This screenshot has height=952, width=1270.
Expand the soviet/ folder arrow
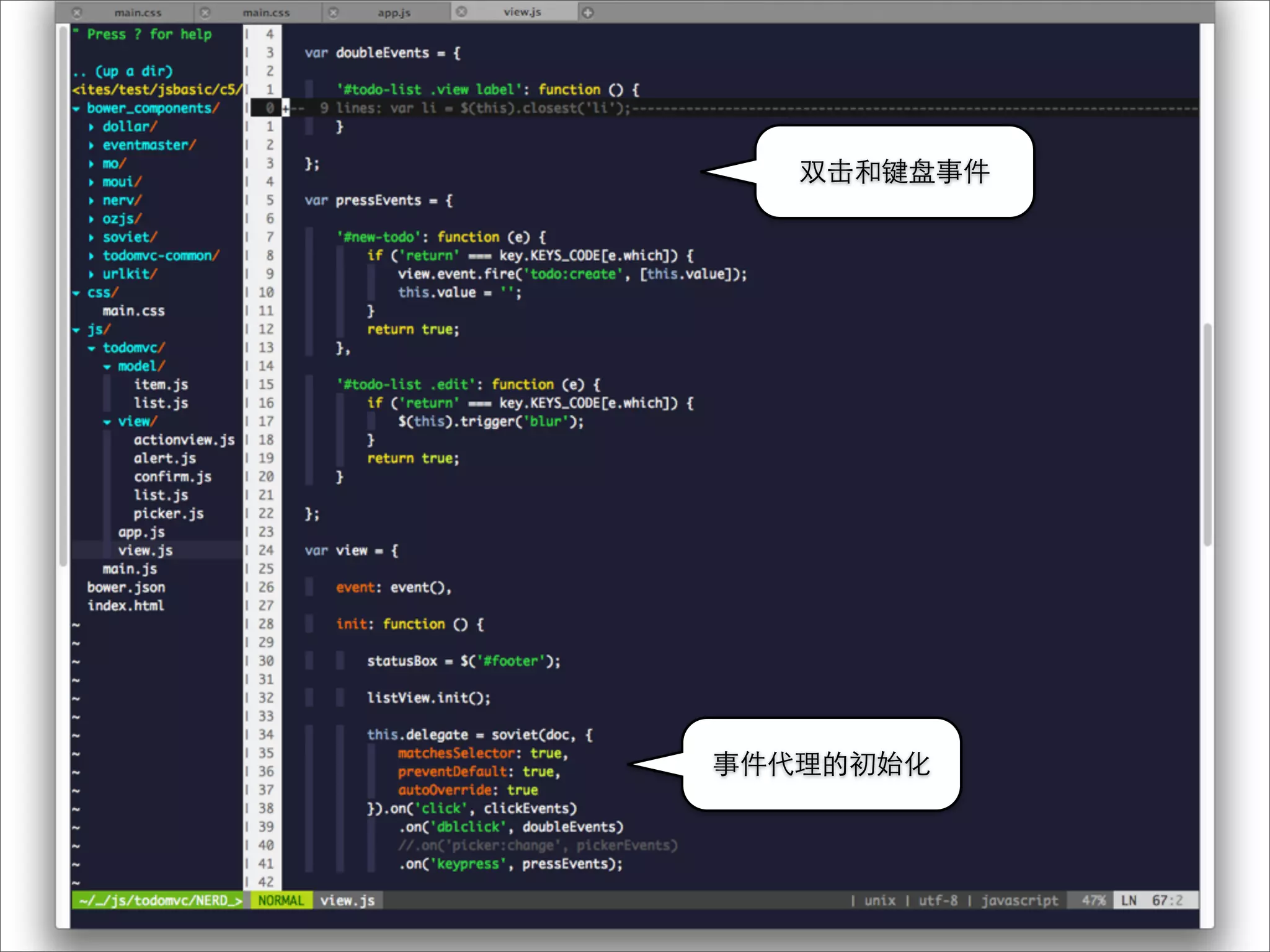pyautogui.click(x=92, y=238)
